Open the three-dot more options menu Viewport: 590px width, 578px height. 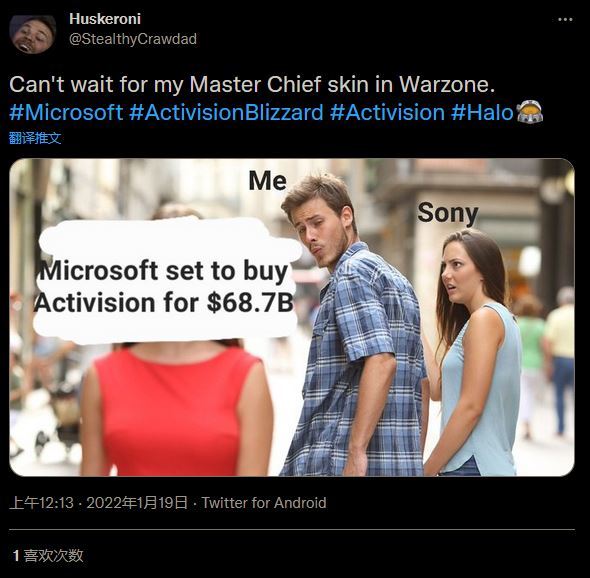point(565,20)
